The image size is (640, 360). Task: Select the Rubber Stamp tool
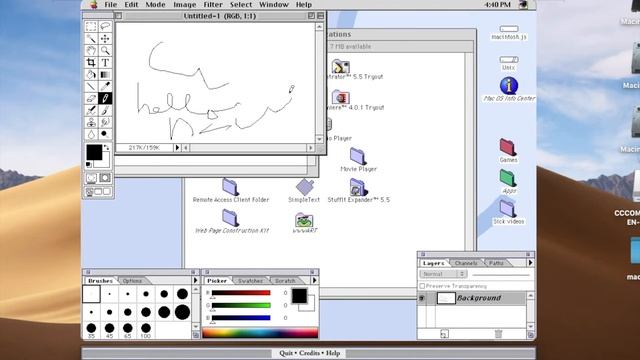91,122
